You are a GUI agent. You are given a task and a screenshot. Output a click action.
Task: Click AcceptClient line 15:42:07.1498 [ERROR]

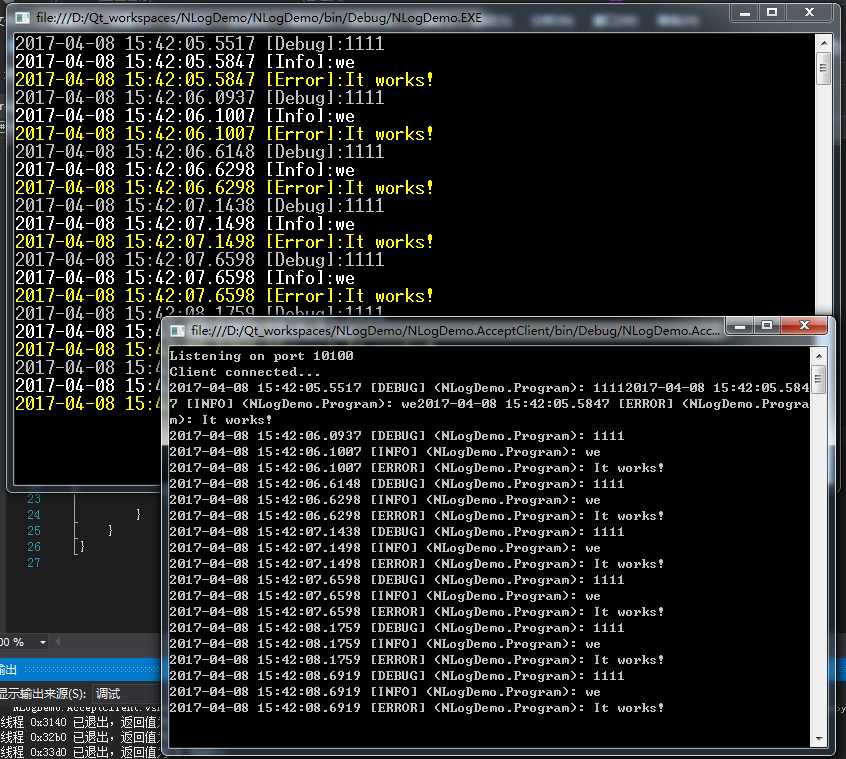pos(417,564)
